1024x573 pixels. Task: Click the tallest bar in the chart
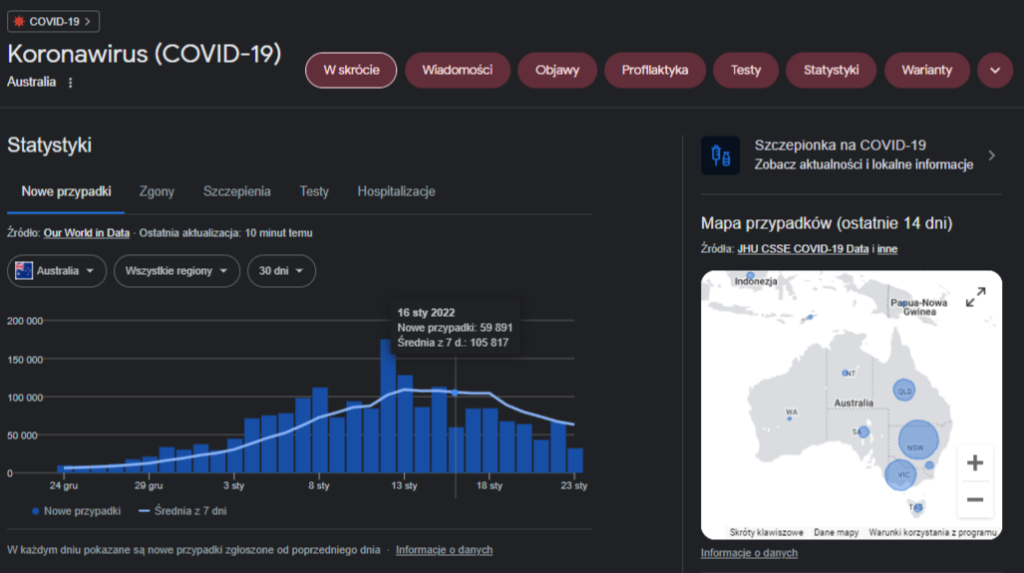pyautogui.click(x=387, y=405)
